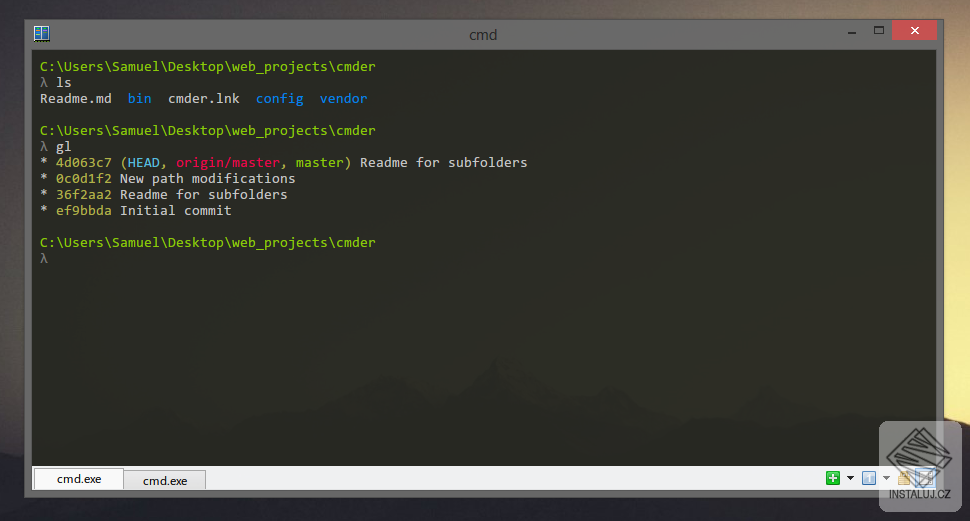Click commit hash 'ef9bbda'

tap(84, 211)
